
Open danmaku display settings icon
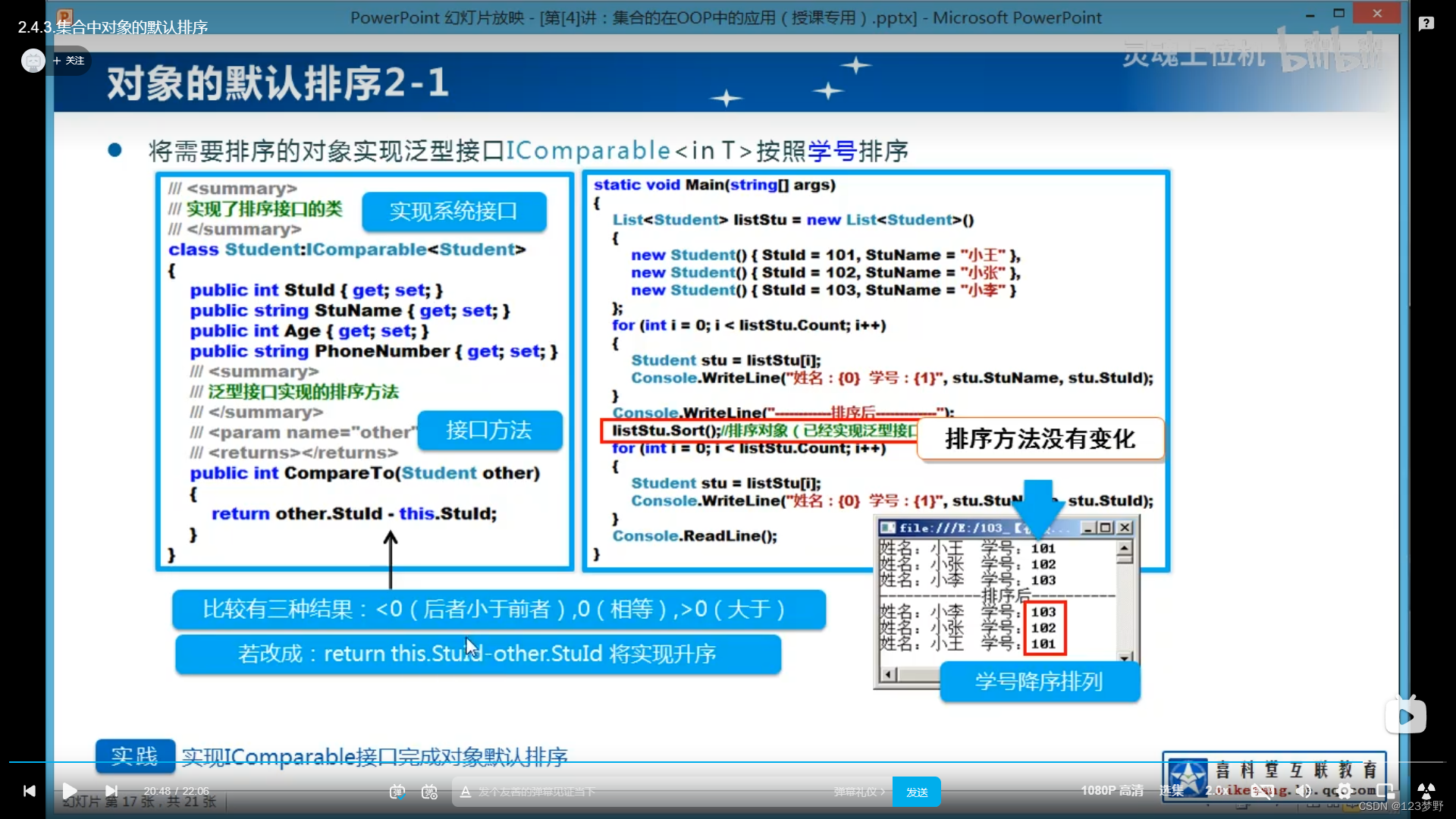[430, 792]
